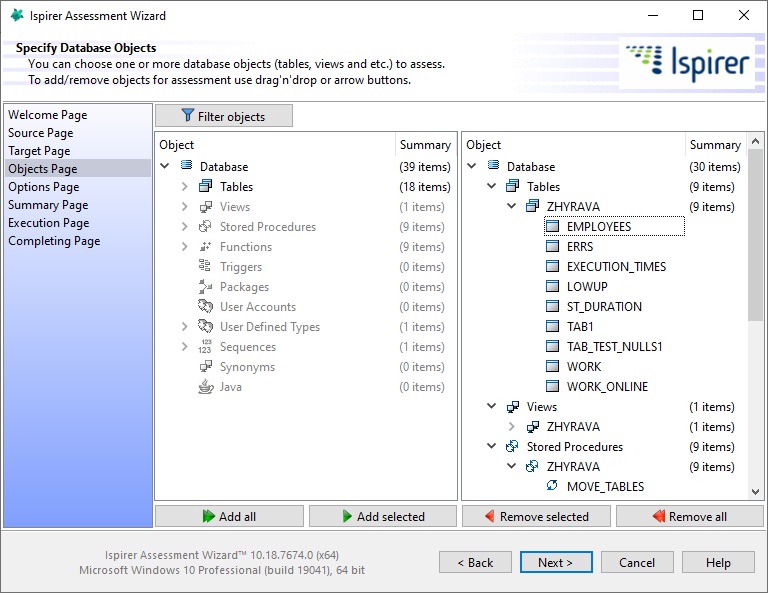Click the Tables icon in right tree
The height and width of the screenshot is (593, 768).
pos(513,186)
